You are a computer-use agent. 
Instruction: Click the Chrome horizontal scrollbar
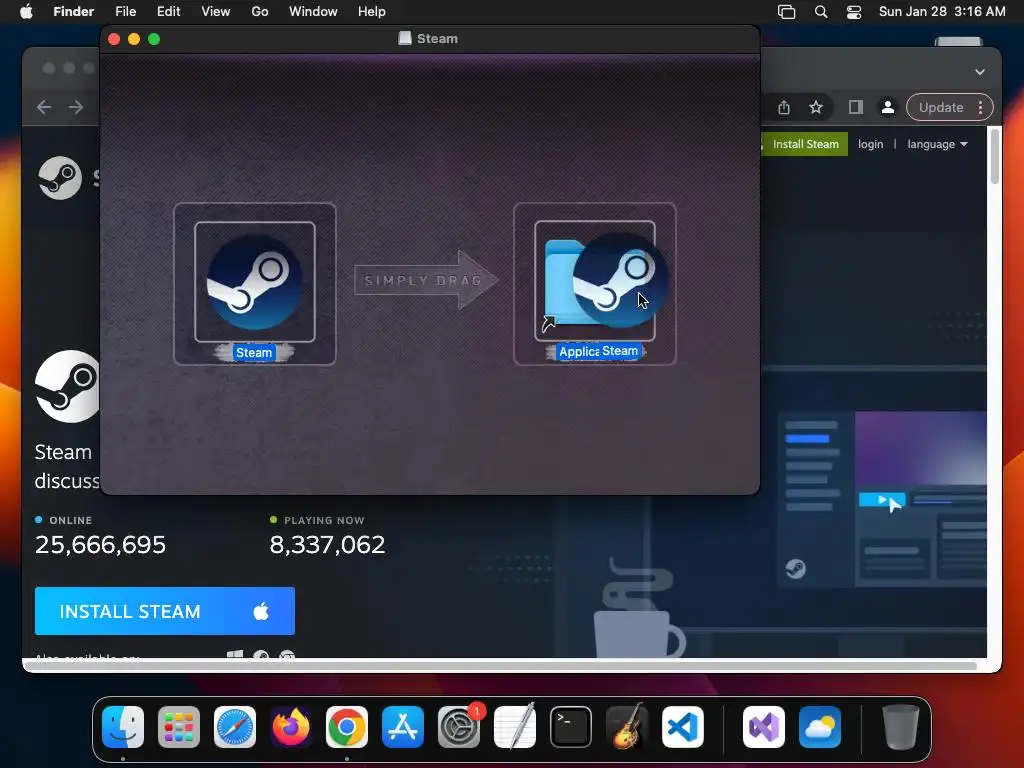tap(500, 665)
